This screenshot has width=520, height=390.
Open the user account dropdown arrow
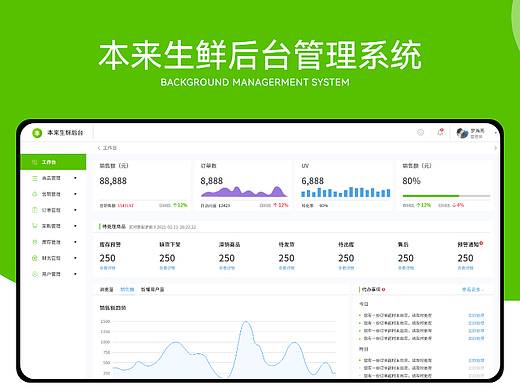tap(496, 133)
